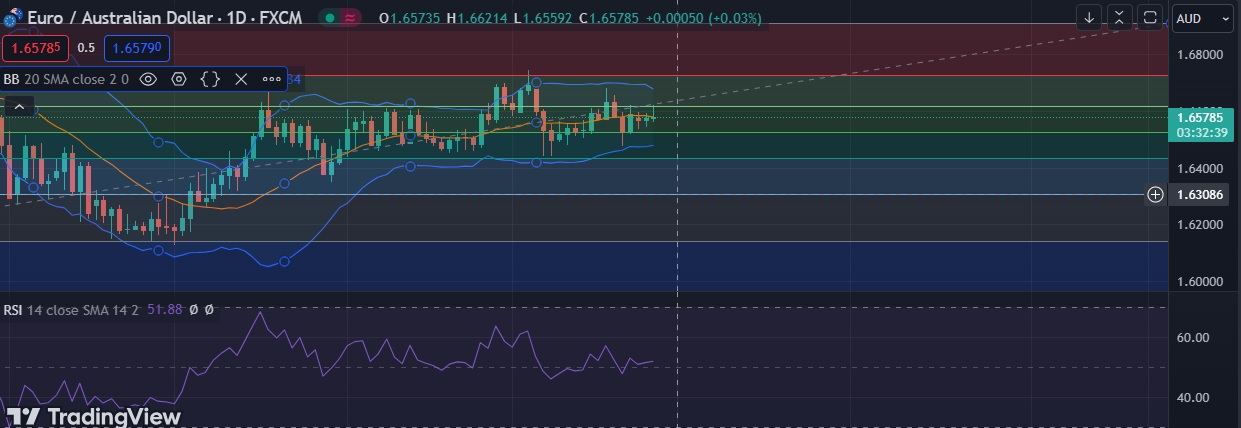Click the high price H1.66214 value
This screenshot has width=1241, height=428.
pyautogui.click(x=479, y=18)
